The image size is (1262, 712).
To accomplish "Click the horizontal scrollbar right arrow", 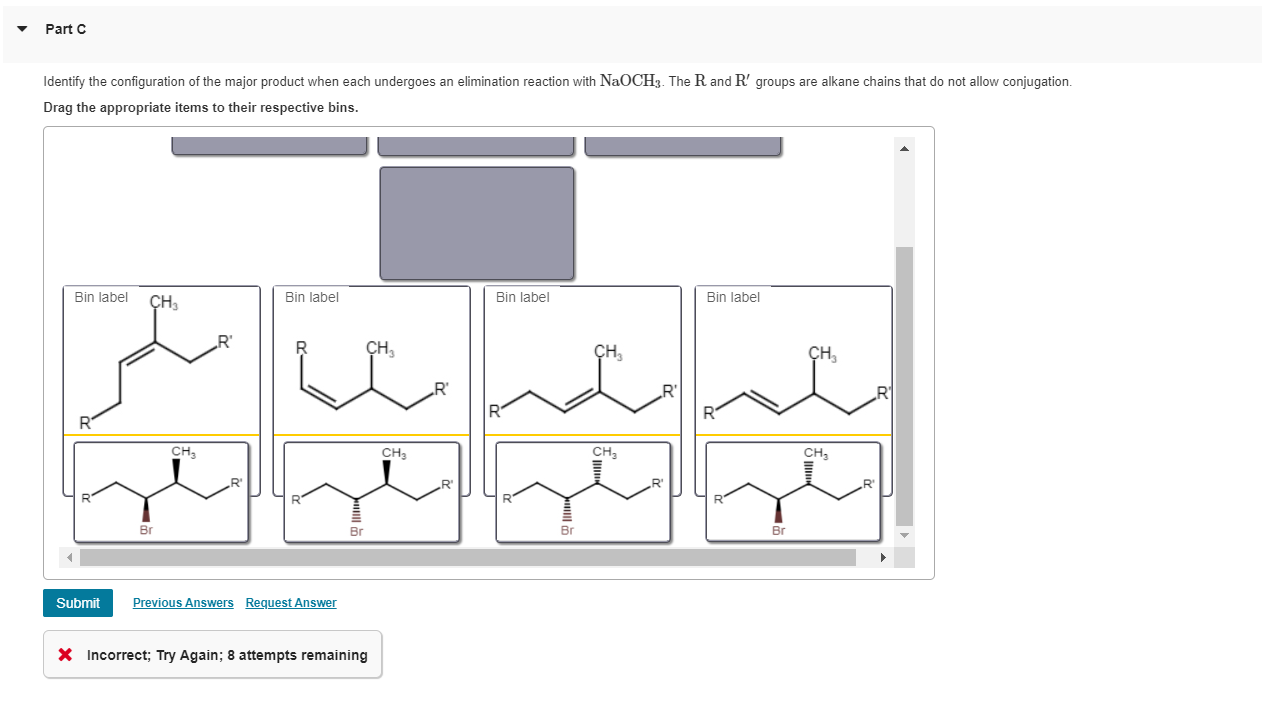I will tap(883, 557).
